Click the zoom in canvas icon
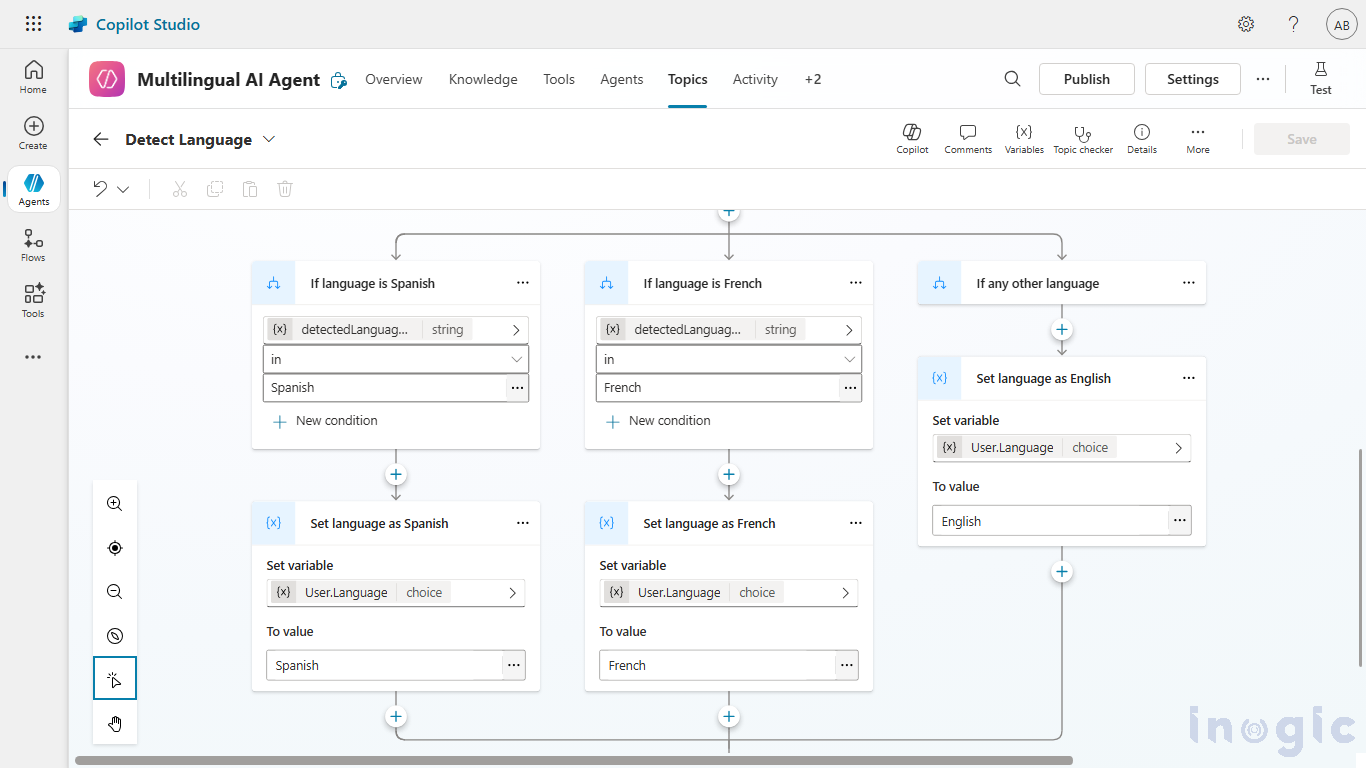Viewport: 1366px width, 768px height. [x=115, y=504]
